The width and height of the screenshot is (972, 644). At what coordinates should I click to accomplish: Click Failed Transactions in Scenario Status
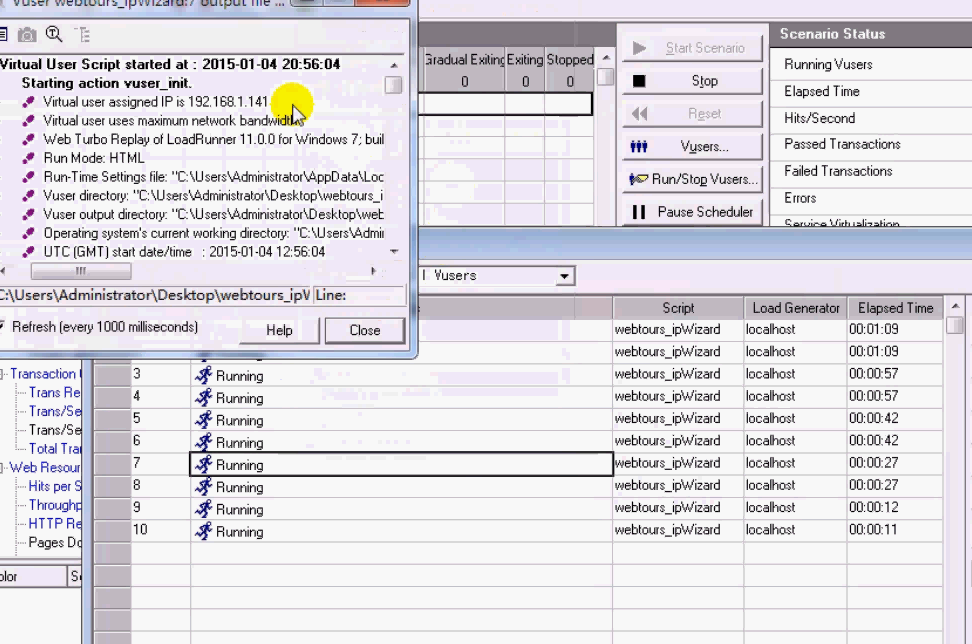tap(838, 171)
